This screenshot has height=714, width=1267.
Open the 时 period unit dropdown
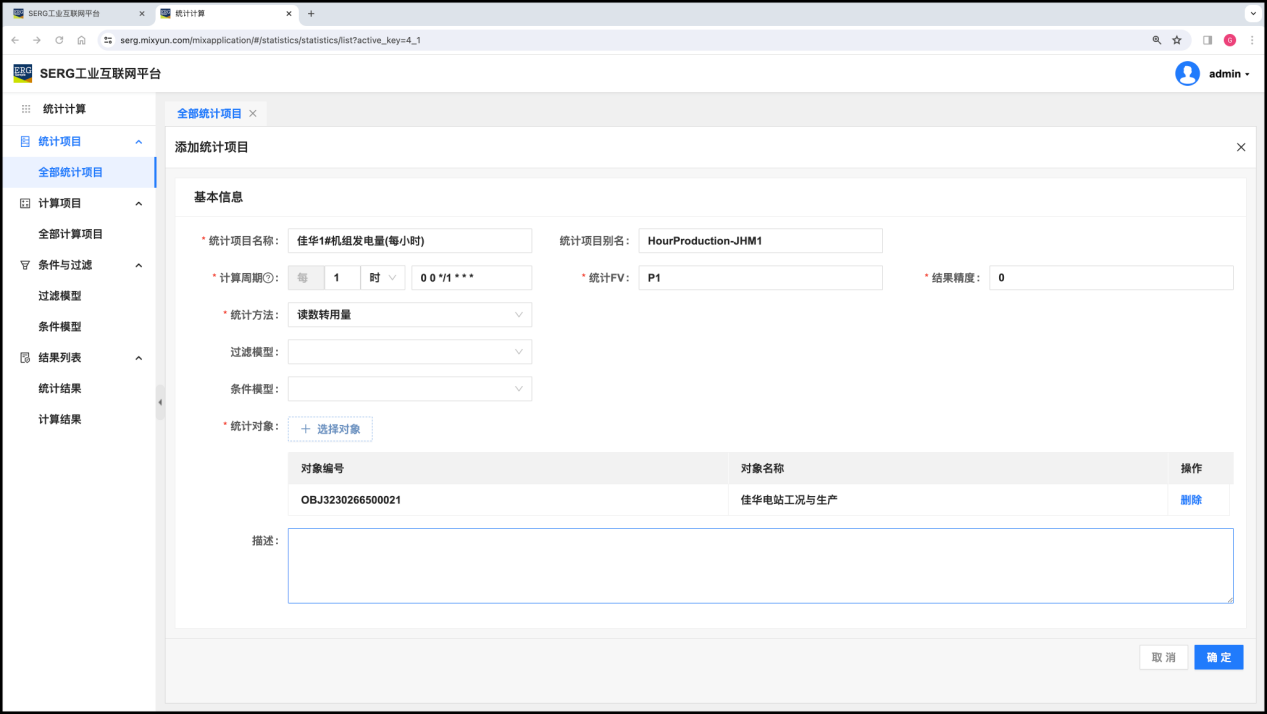[x=382, y=278]
